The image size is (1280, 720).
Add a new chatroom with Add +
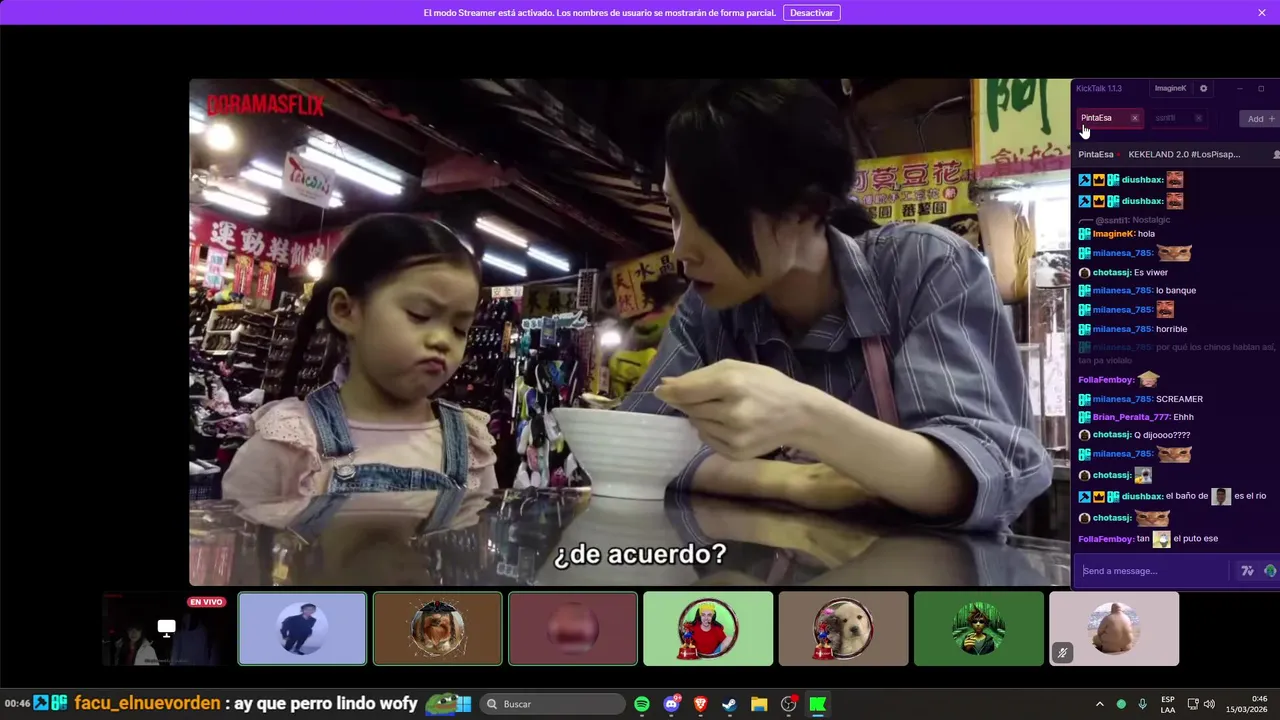pos(1259,118)
